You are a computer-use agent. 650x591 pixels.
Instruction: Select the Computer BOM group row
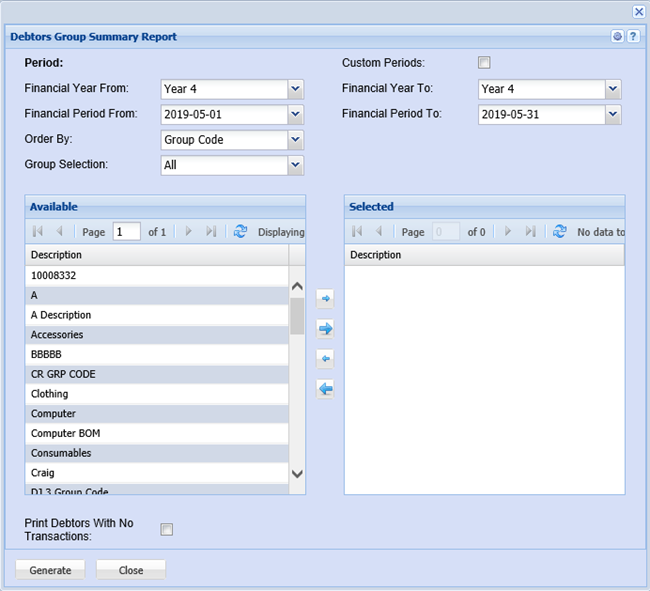pos(157,433)
